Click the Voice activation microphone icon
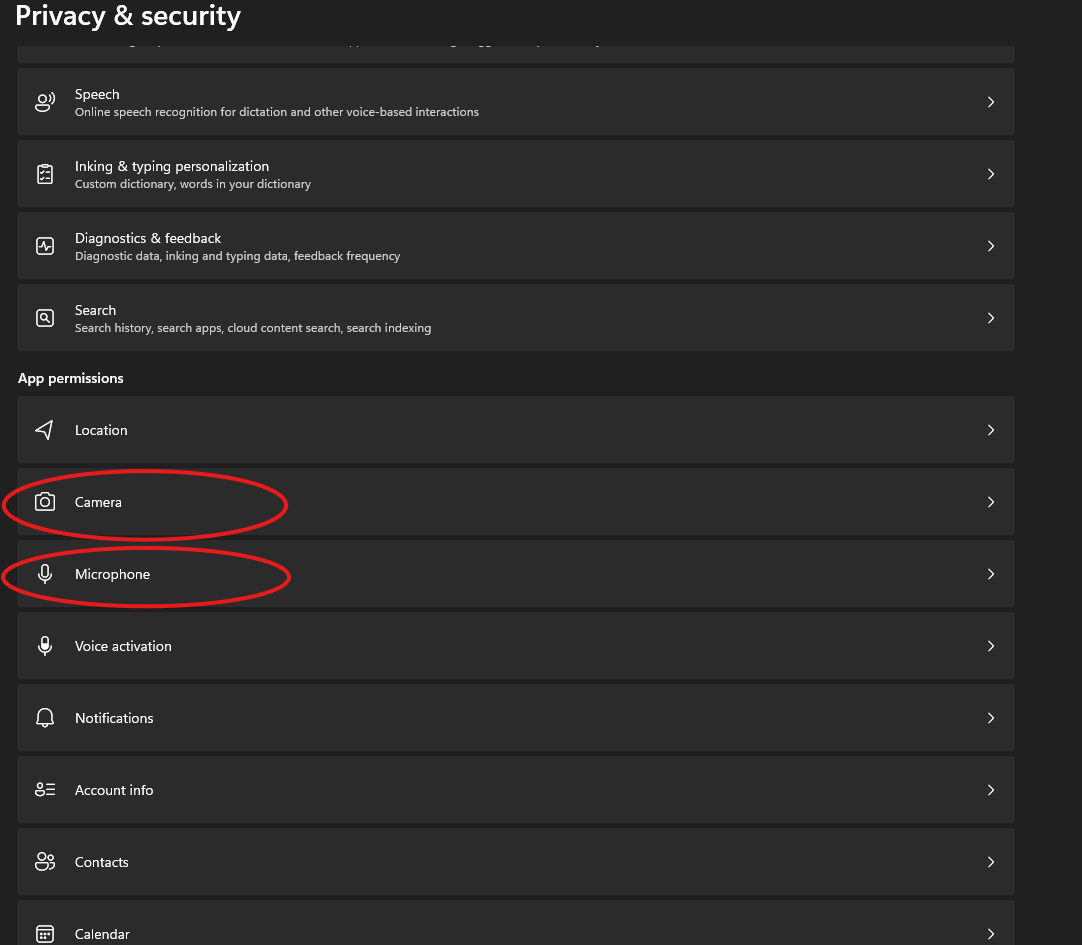The image size is (1082, 945). point(44,645)
